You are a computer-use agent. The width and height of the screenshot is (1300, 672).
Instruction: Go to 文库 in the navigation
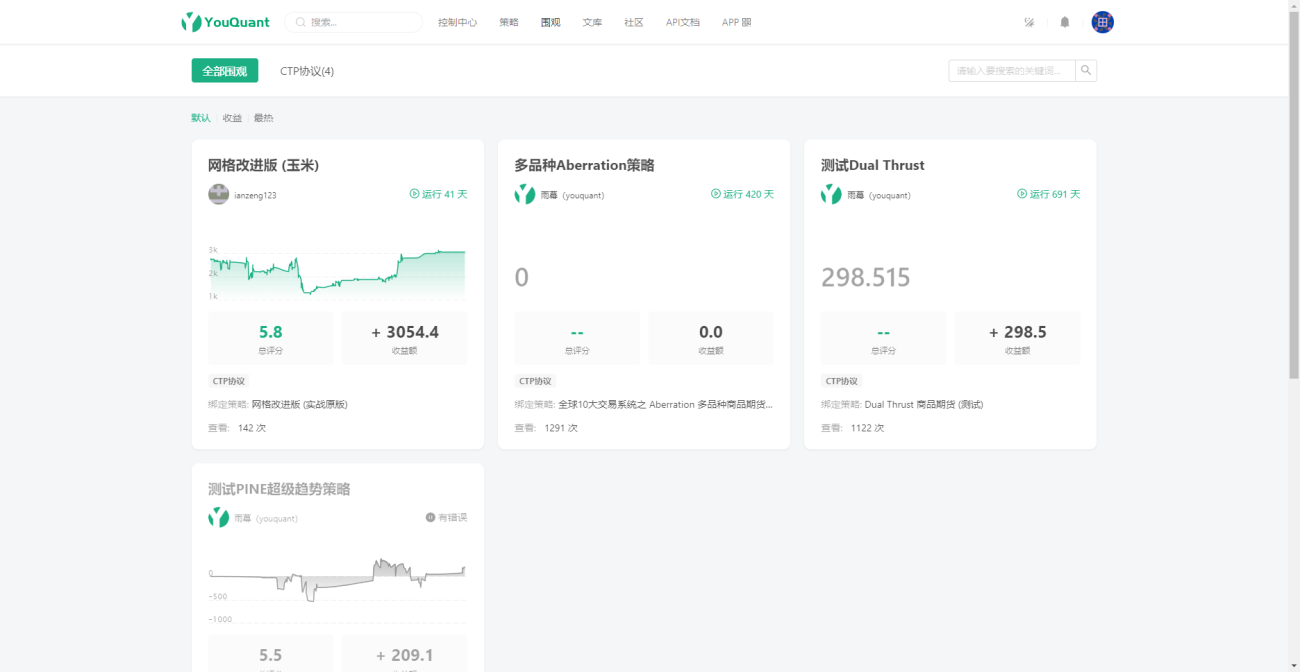(592, 22)
